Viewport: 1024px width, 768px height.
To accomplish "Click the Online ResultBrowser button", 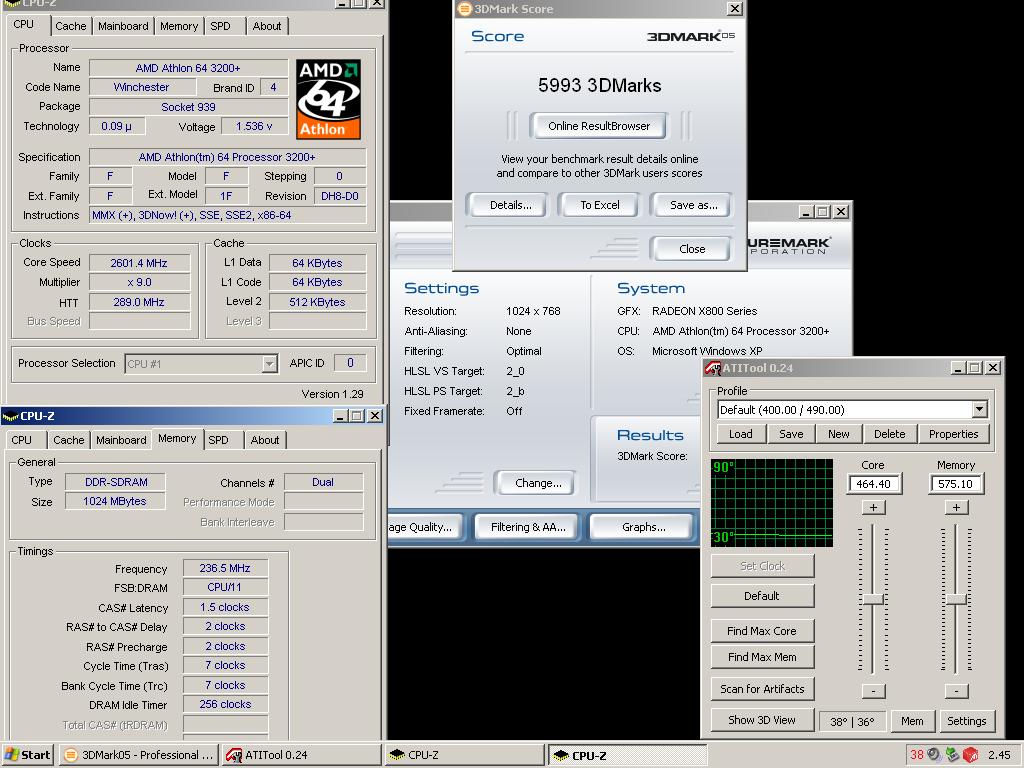I will tap(599, 126).
